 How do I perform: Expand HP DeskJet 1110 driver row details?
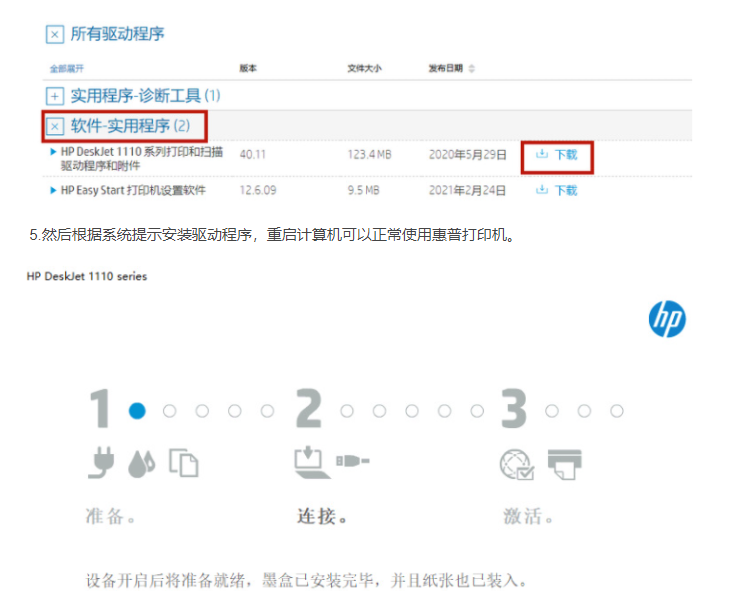point(54,151)
